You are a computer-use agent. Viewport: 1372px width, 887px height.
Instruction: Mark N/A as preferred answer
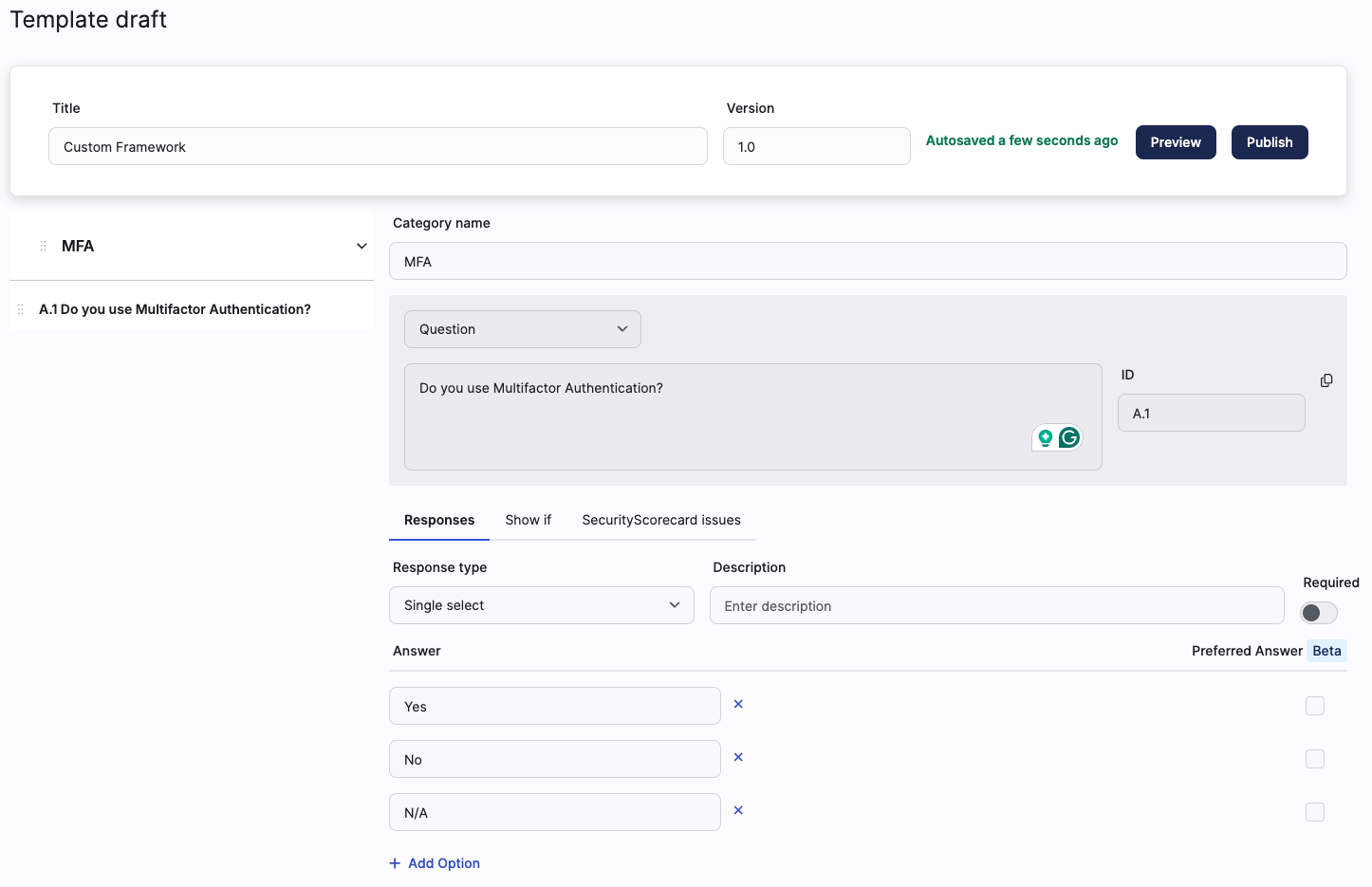[1315, 812]
